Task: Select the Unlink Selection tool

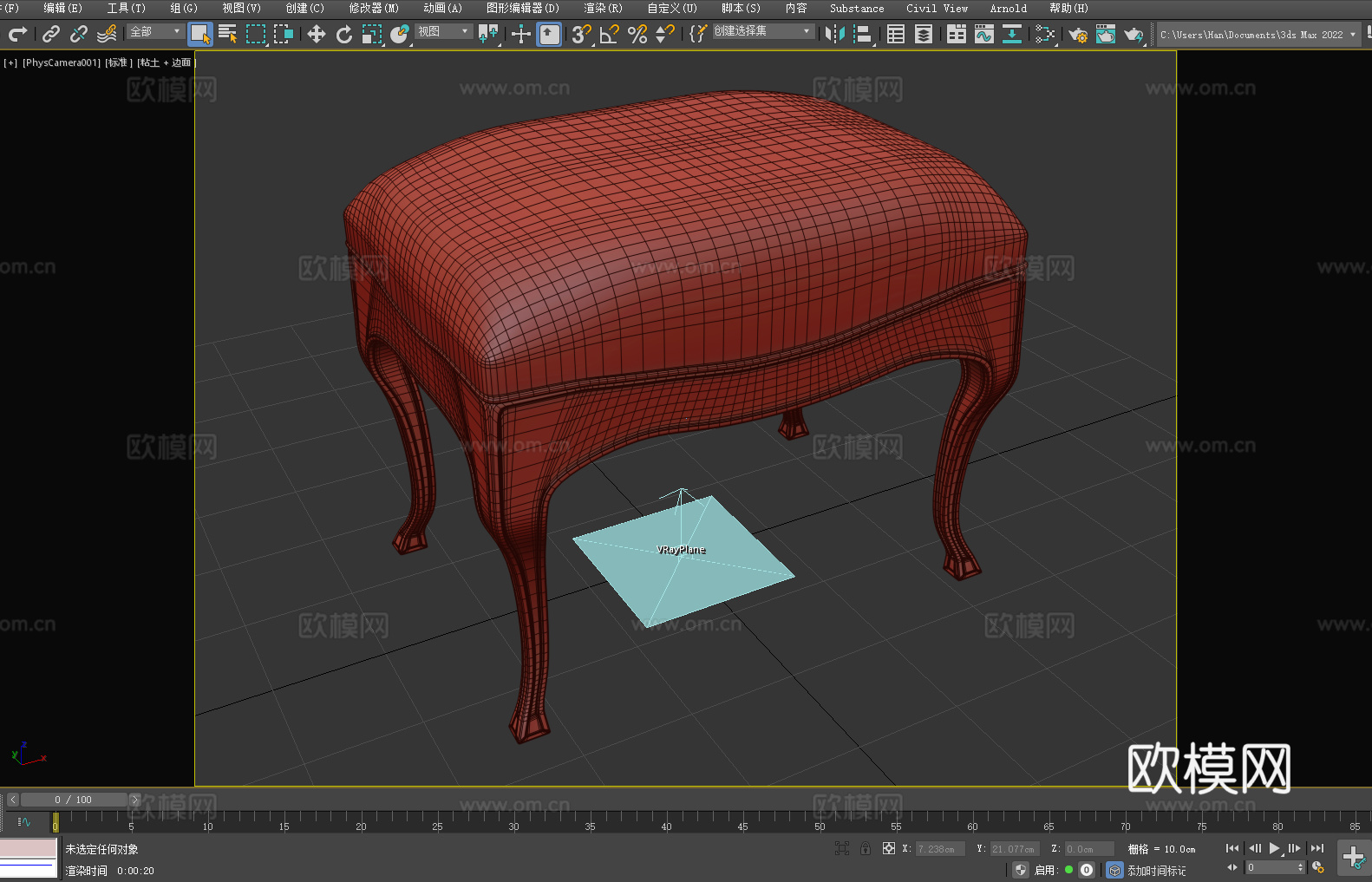Action: click(x=79, y=34)
